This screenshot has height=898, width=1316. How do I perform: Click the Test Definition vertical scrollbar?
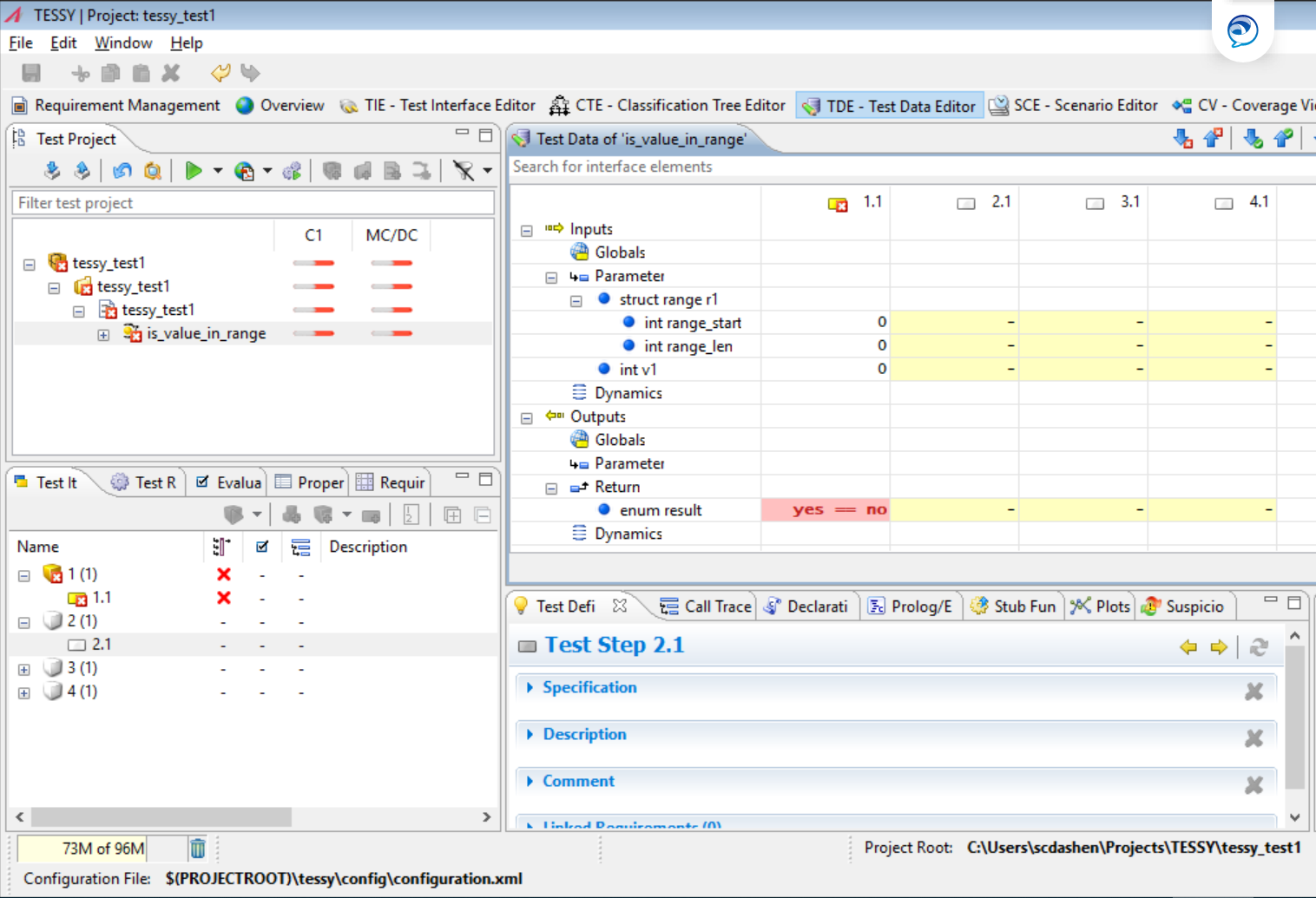tap(1294, 718)
